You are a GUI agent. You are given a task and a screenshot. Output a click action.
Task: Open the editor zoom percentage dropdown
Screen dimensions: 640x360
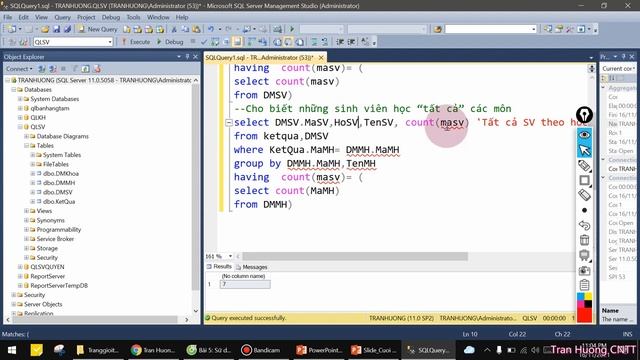coord(230,256)
